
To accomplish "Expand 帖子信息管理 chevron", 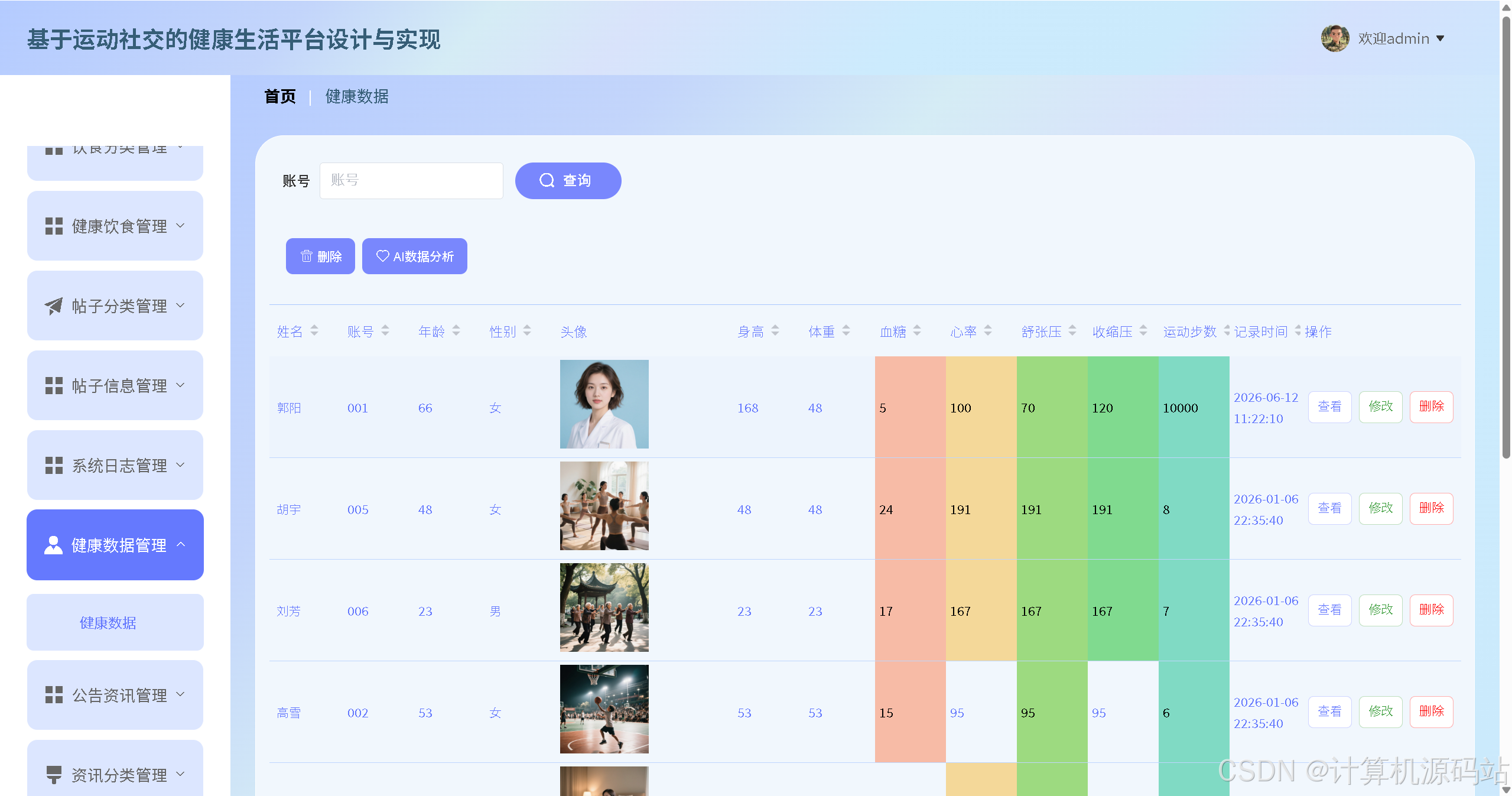I will (x=181, y=385).
